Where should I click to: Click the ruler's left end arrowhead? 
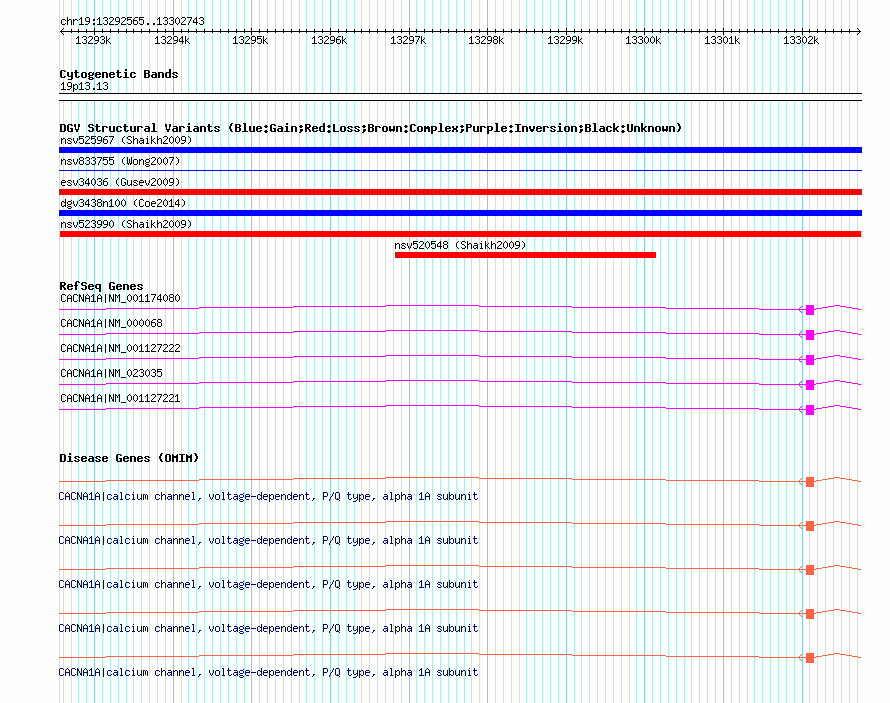62,32
